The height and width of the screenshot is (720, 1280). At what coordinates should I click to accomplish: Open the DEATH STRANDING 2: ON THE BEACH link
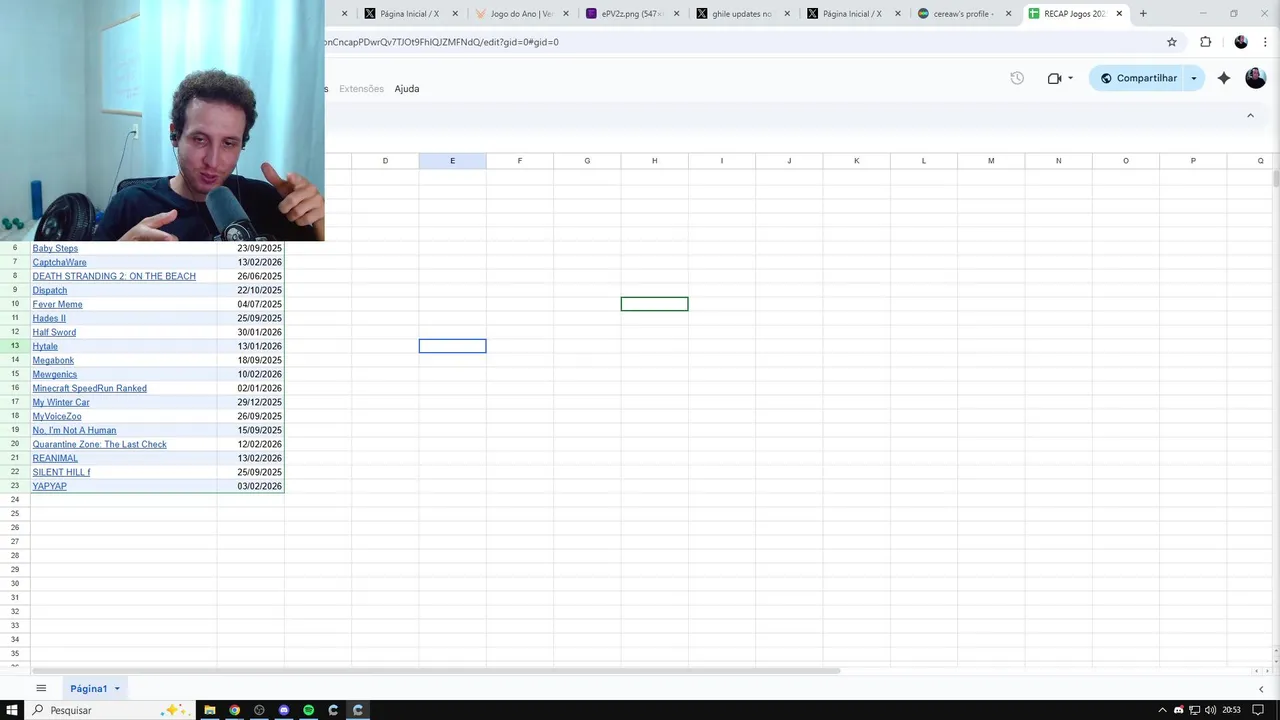coord(114,276)
